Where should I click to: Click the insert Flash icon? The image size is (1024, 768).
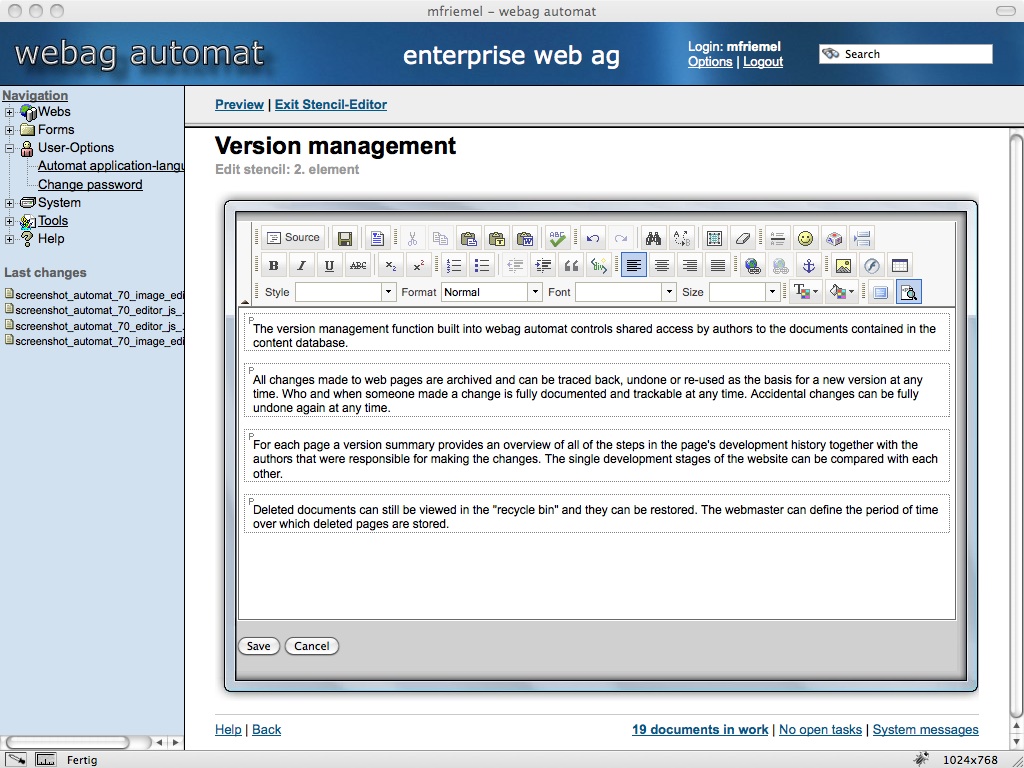872,265
